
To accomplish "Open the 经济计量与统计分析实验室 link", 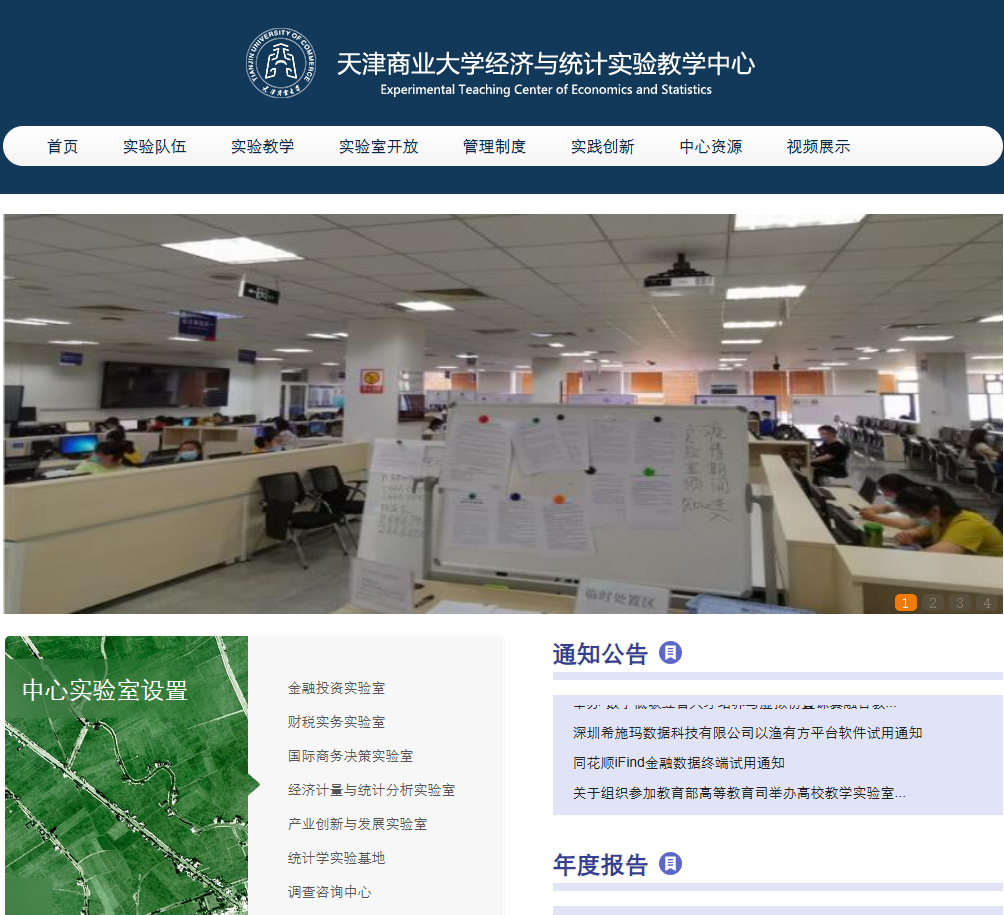I will [x=371, y=790].
